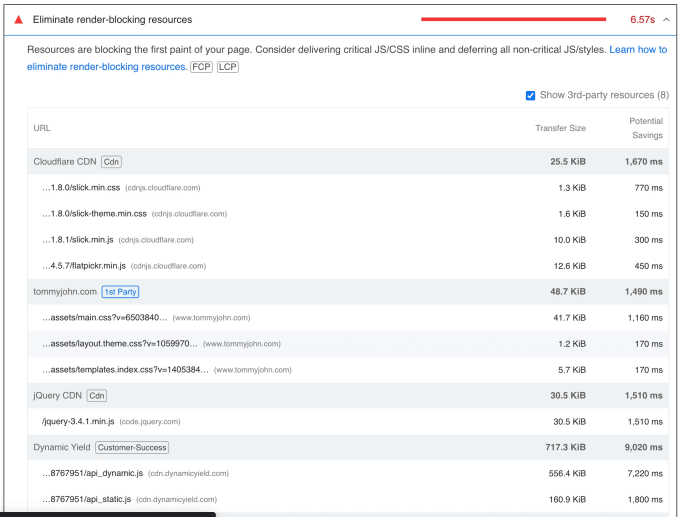Click the 10.0 KiB transfer size value
Viewport: 680px width, 517px height.
point(569,240)
